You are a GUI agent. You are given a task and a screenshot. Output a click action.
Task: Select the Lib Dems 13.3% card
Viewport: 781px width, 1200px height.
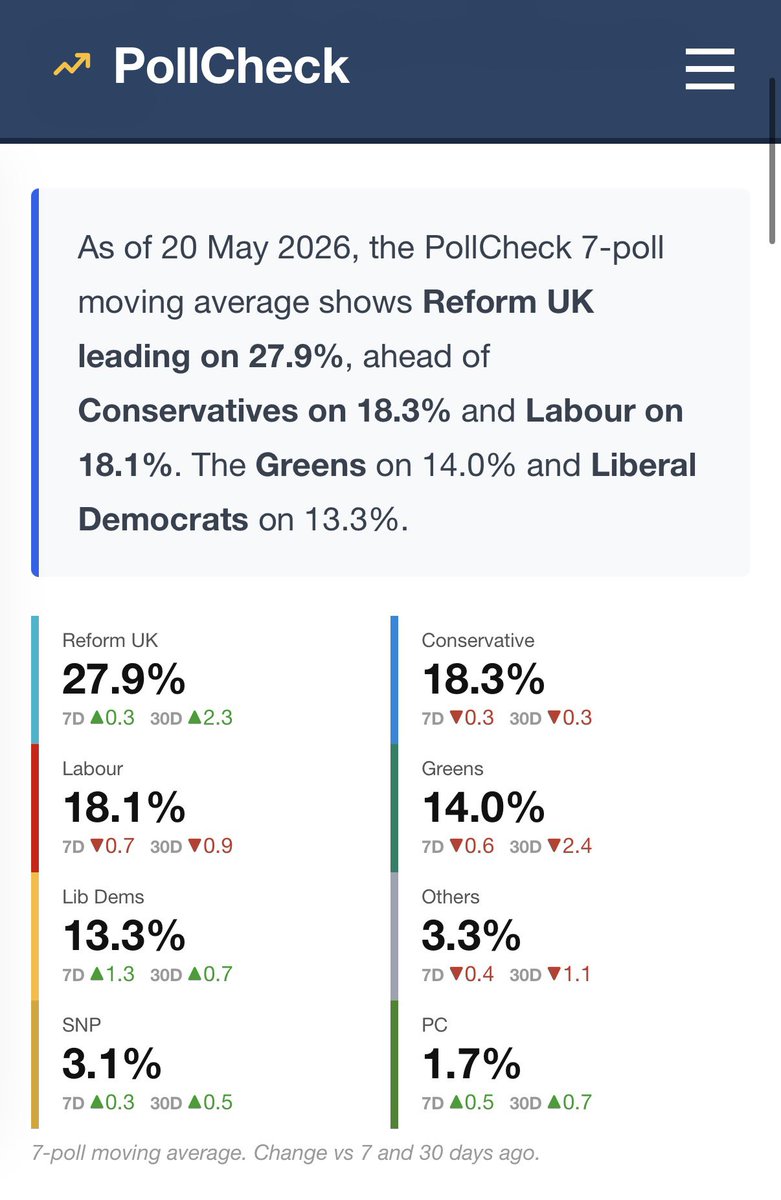205,936
